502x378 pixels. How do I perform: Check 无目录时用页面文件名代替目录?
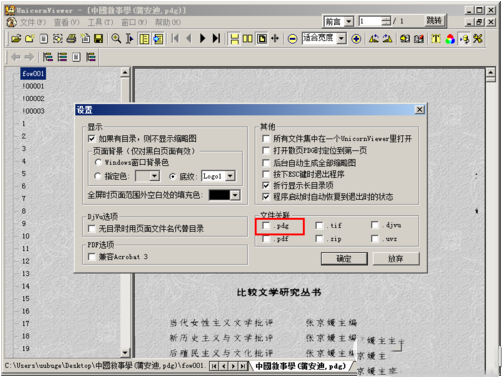(92, 229)
